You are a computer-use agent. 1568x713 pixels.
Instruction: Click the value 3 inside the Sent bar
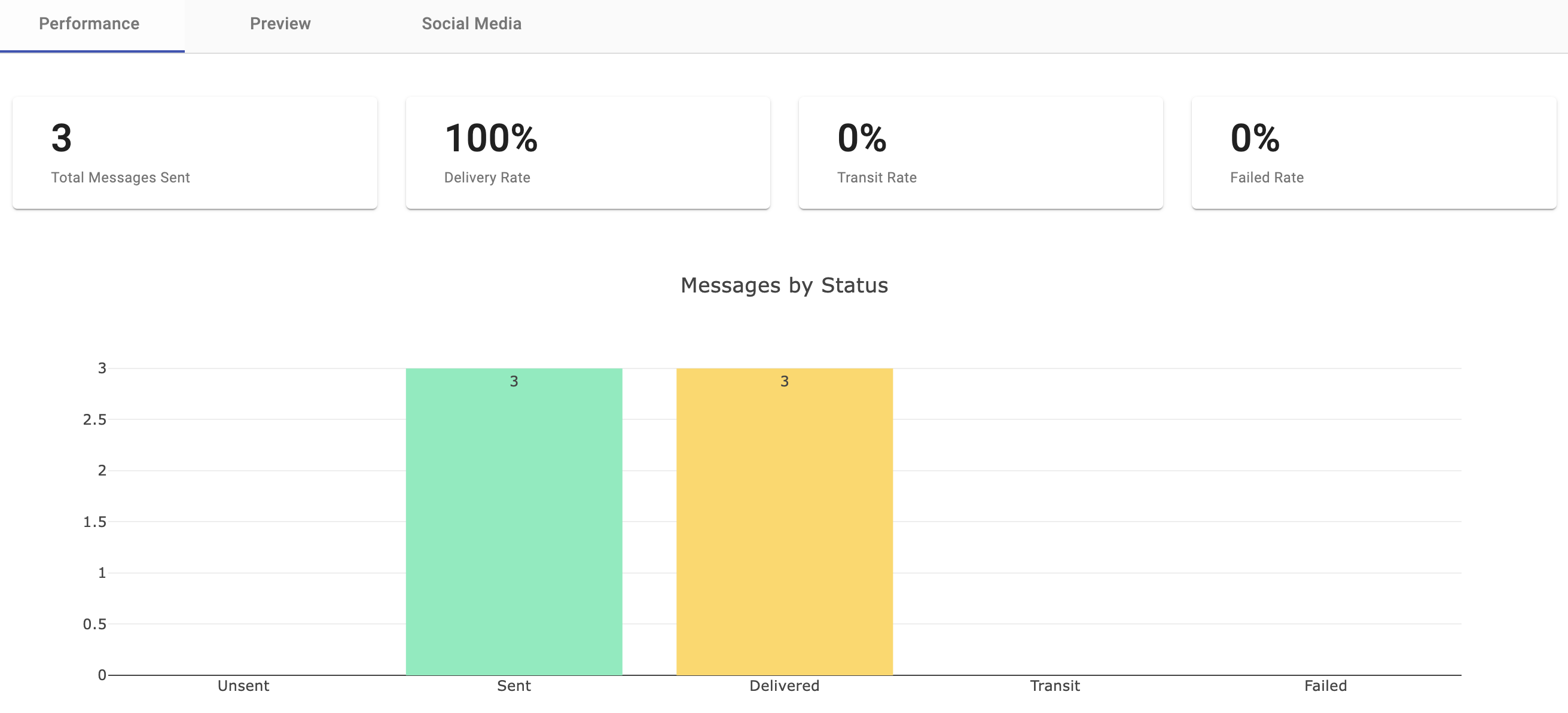(514, 381)
